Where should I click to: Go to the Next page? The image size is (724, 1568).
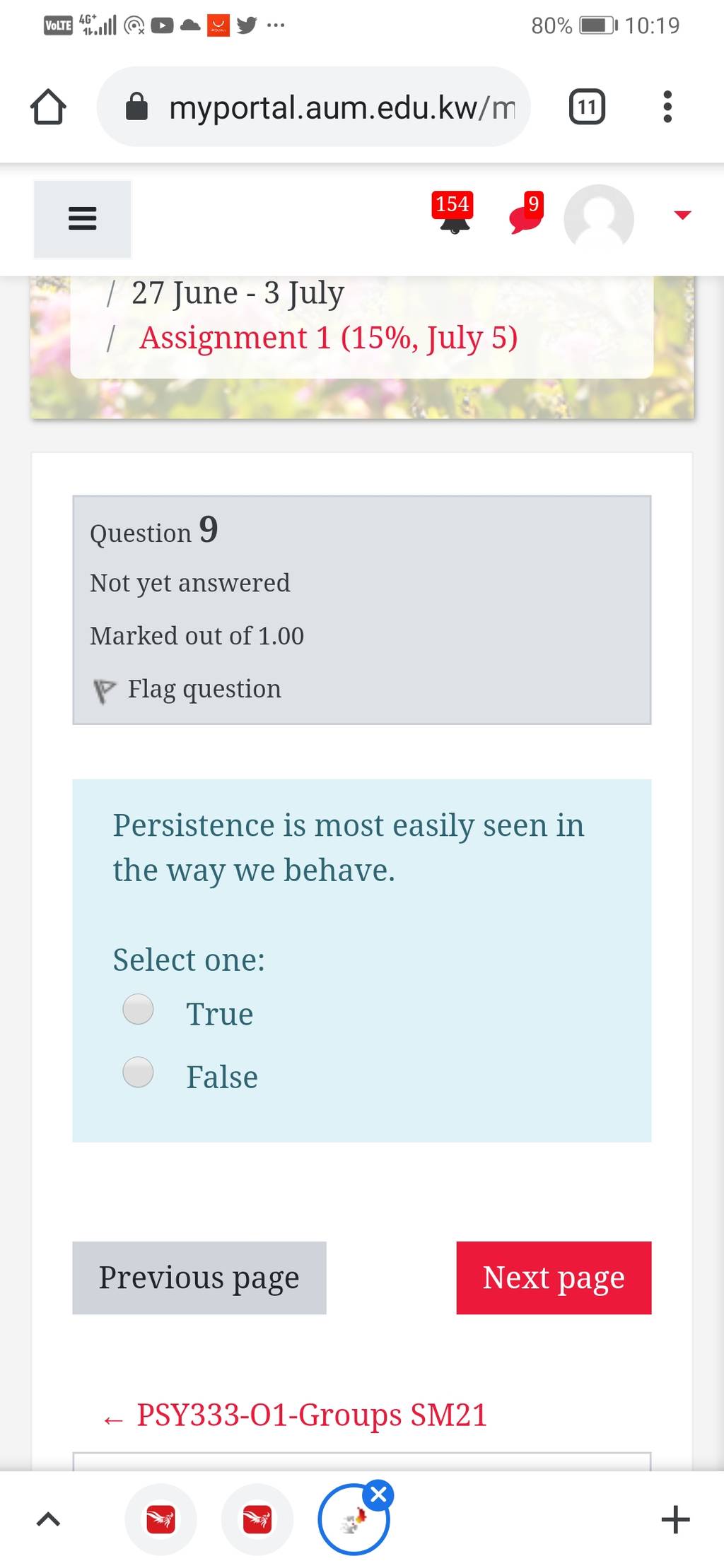(554, 1278)
